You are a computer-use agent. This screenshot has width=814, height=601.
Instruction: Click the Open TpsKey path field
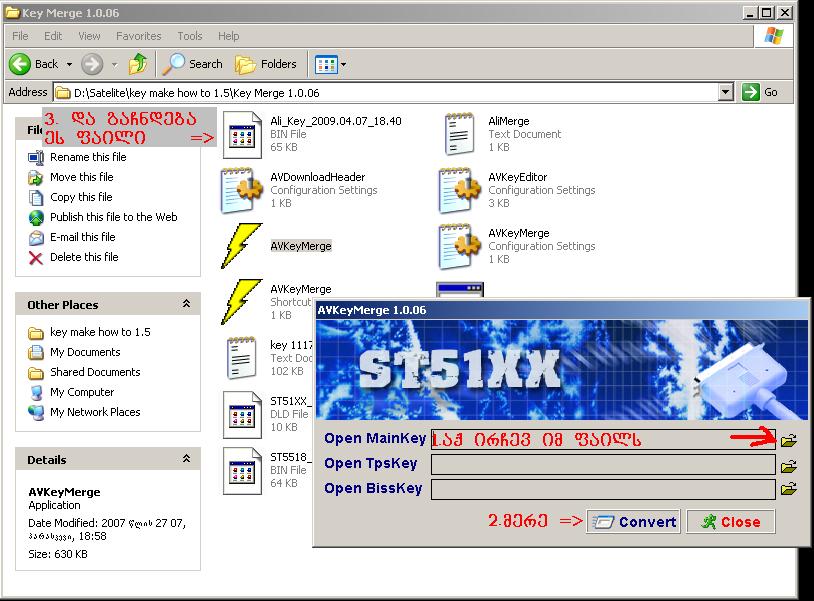click(603, 465)
